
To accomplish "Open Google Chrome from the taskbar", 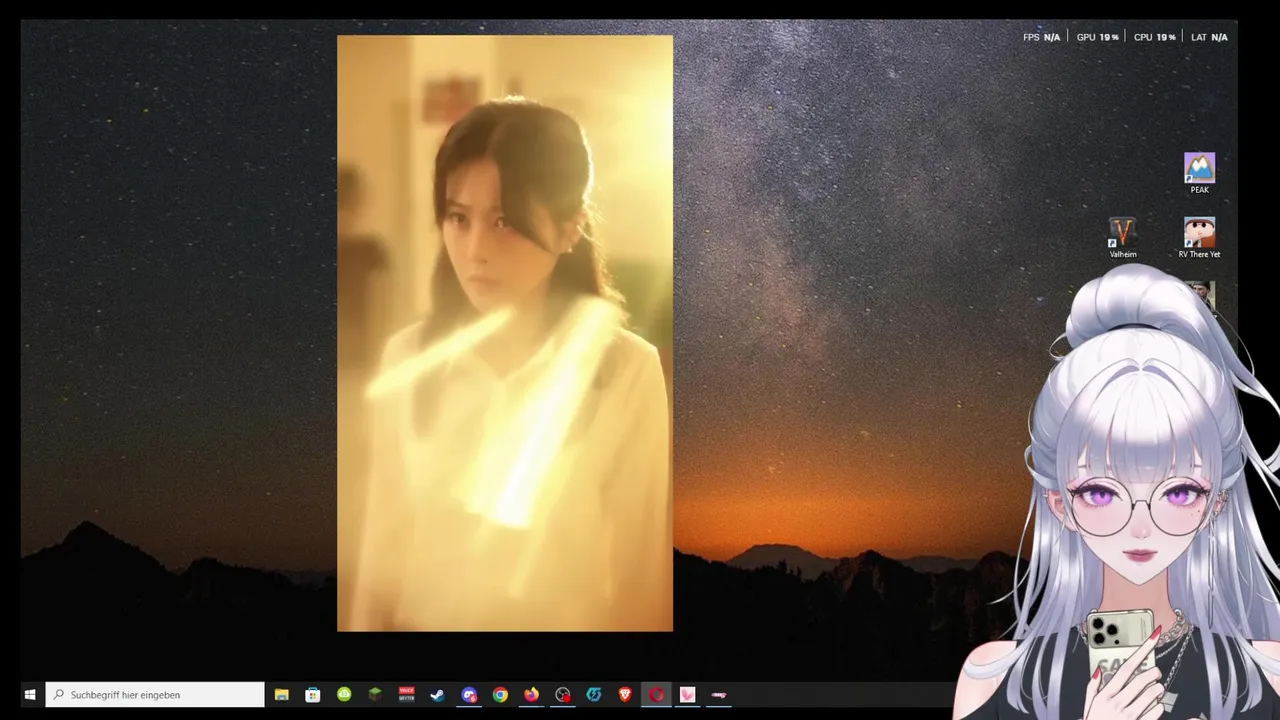I will tap(500, 694).
